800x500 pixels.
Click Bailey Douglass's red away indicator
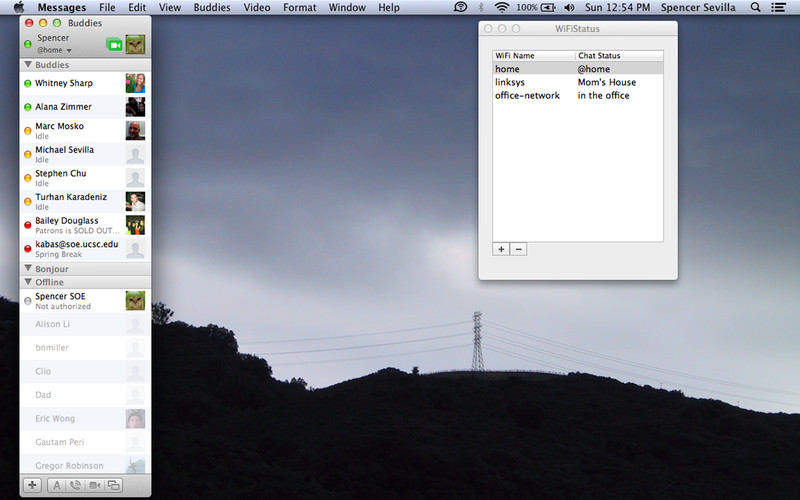click(28, 225)
